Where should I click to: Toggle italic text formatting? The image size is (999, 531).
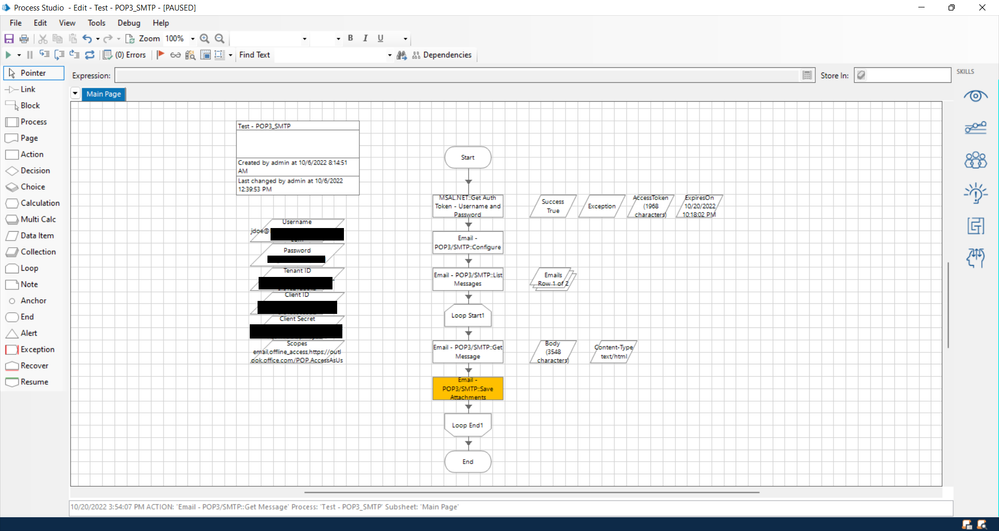(x=365, y=39)
